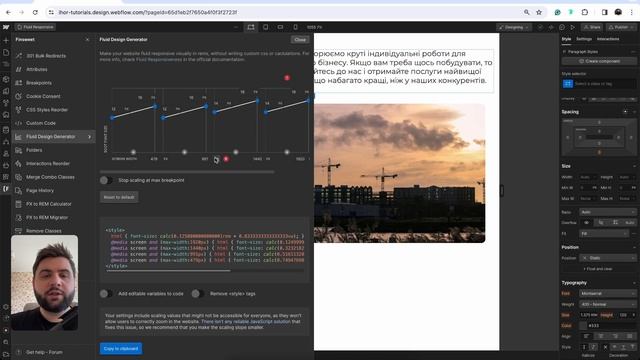Viewport: 640px width, 360px height.
Task: Switch to the Style tab
Action: coord(567,39)
